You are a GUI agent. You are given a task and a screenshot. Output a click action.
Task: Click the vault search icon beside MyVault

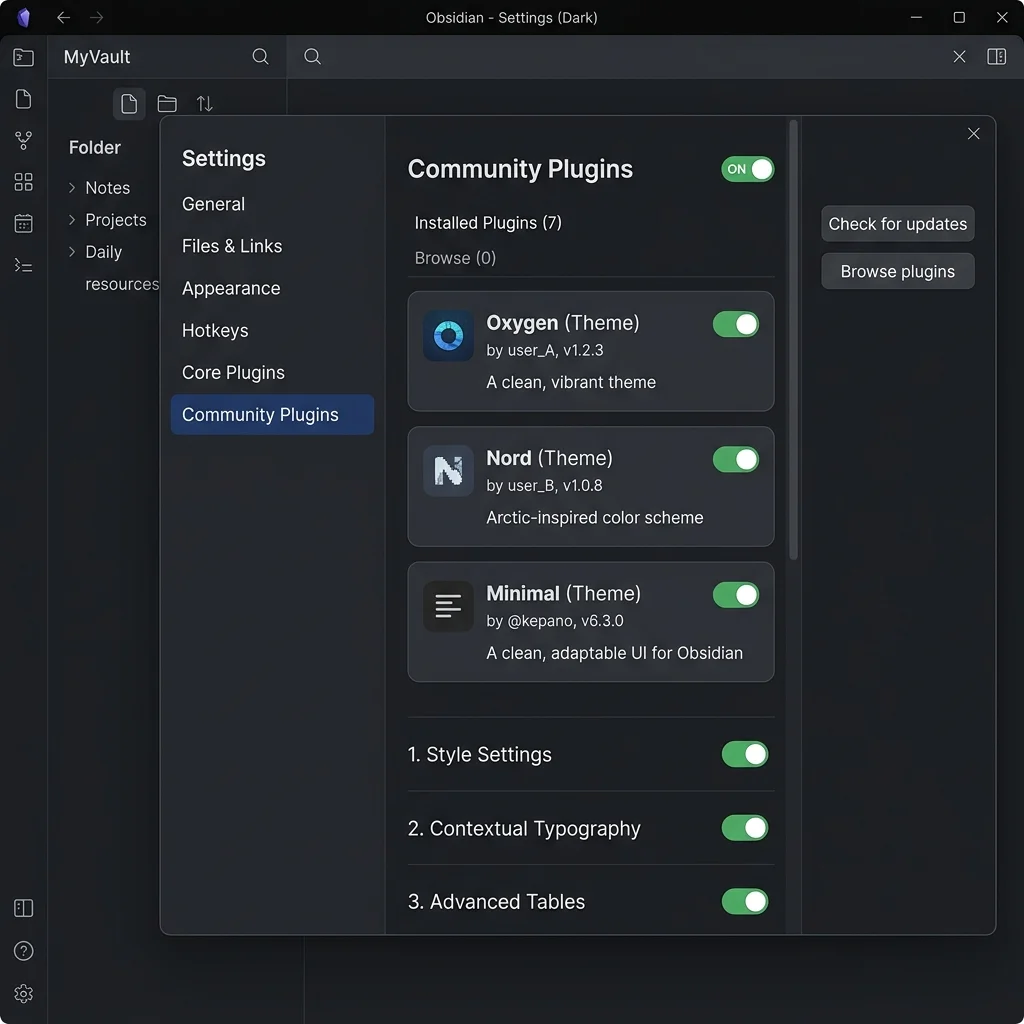(x=261, y=57)
